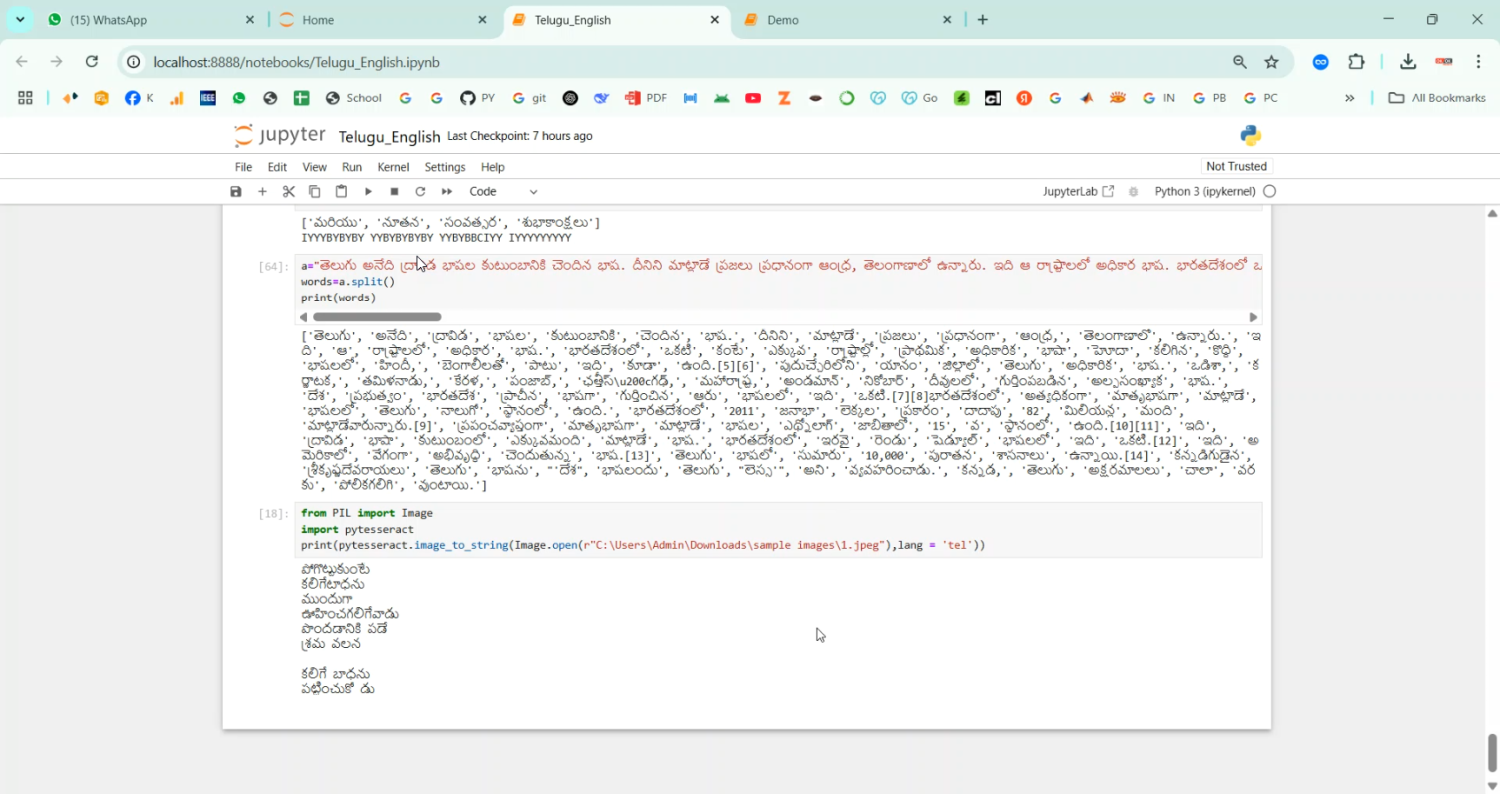Bookmark this page with the star icon
Image resolution: width=1500 pixels, height=794 pixels.
pos(1271,62)
